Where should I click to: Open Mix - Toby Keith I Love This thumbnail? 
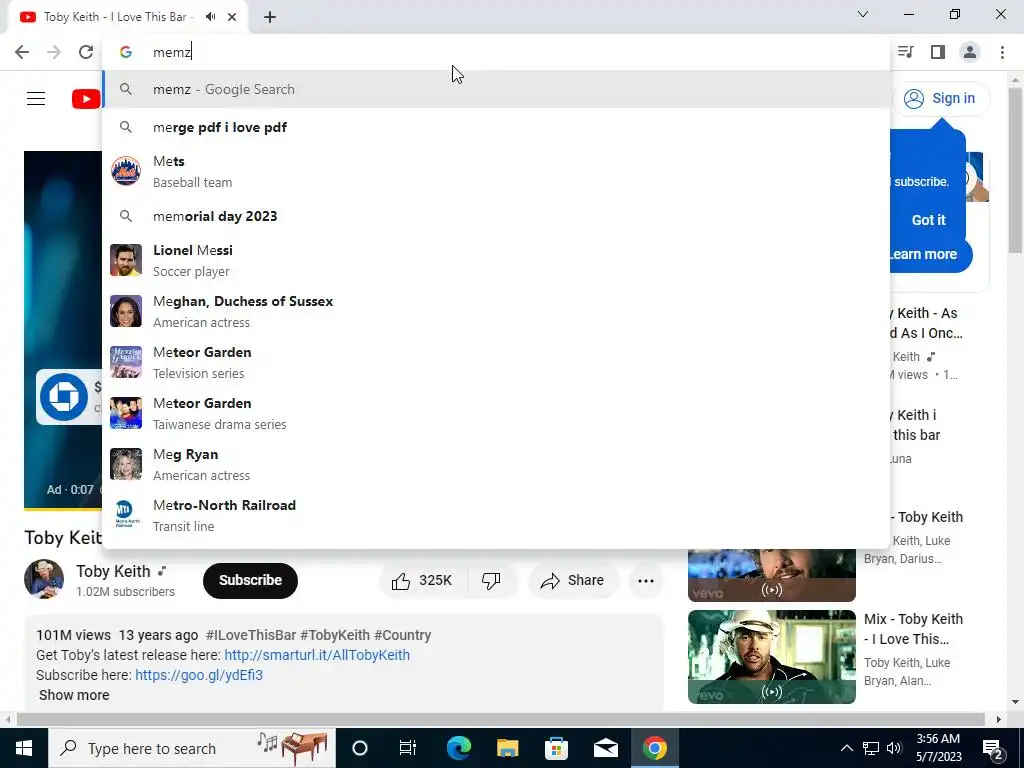[771, 656]
